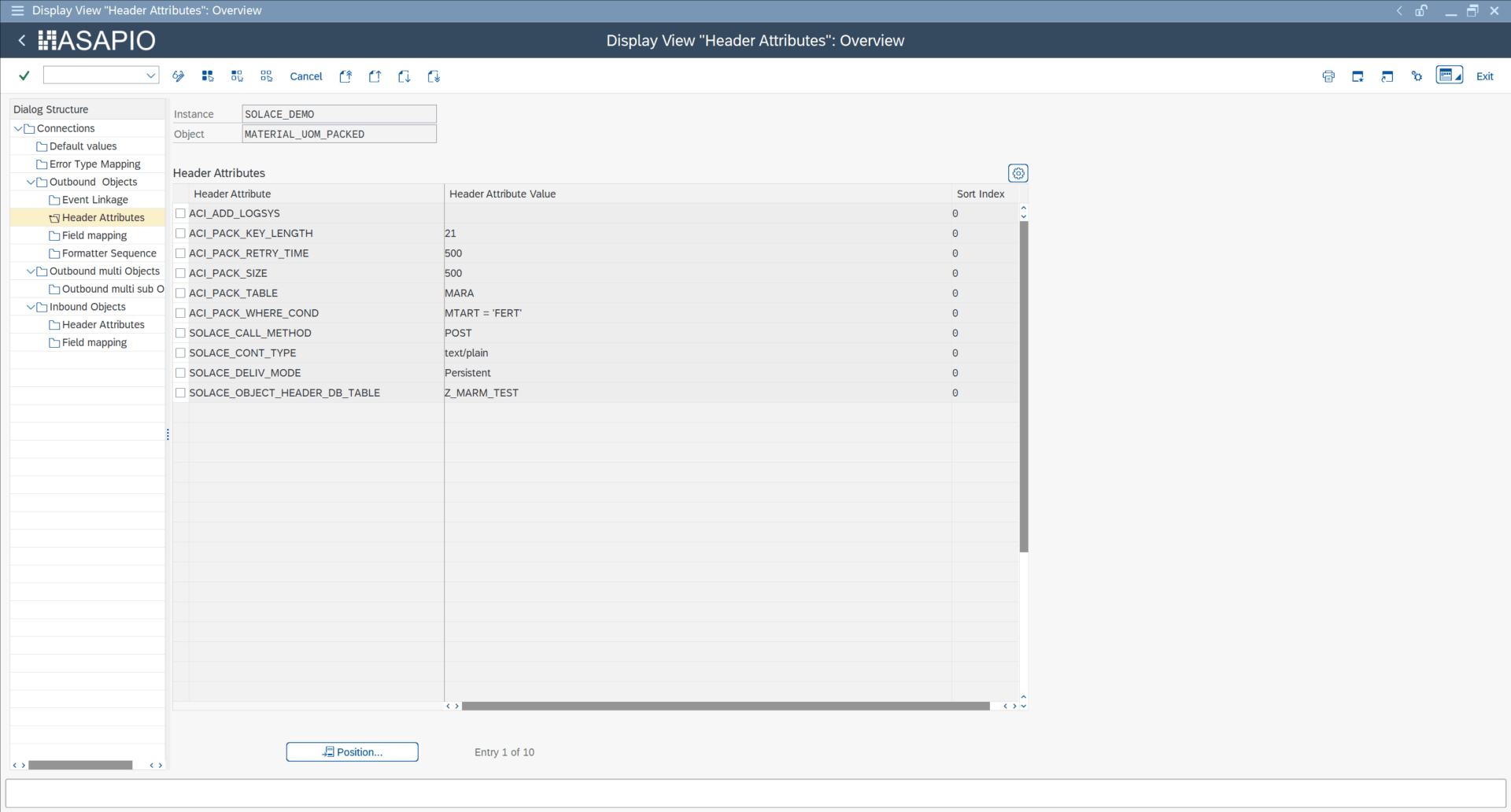Go to previous page icon
The image size is (1511, 812).
click(375, 76)
